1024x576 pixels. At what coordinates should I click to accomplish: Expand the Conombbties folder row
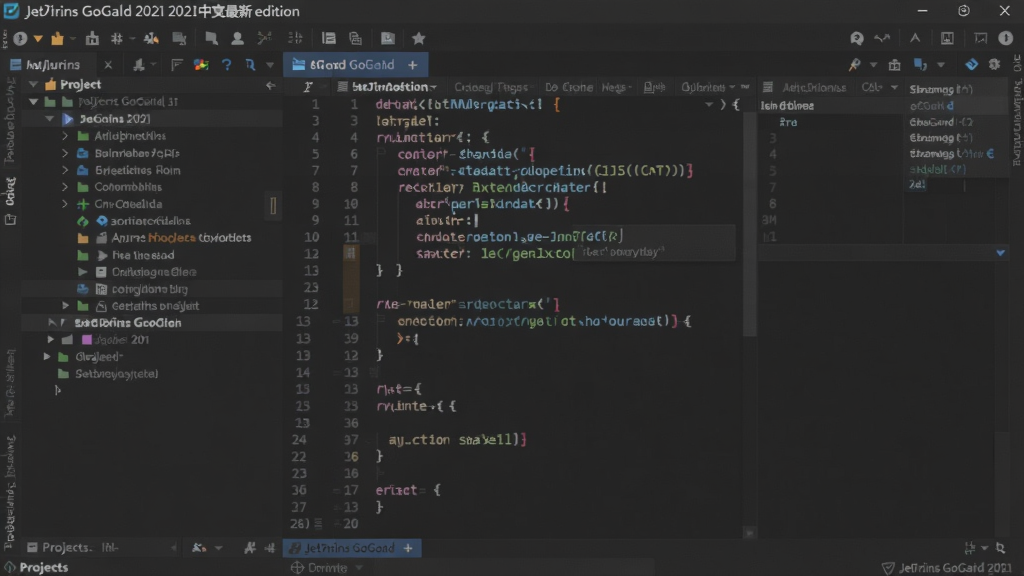point(65,187)
